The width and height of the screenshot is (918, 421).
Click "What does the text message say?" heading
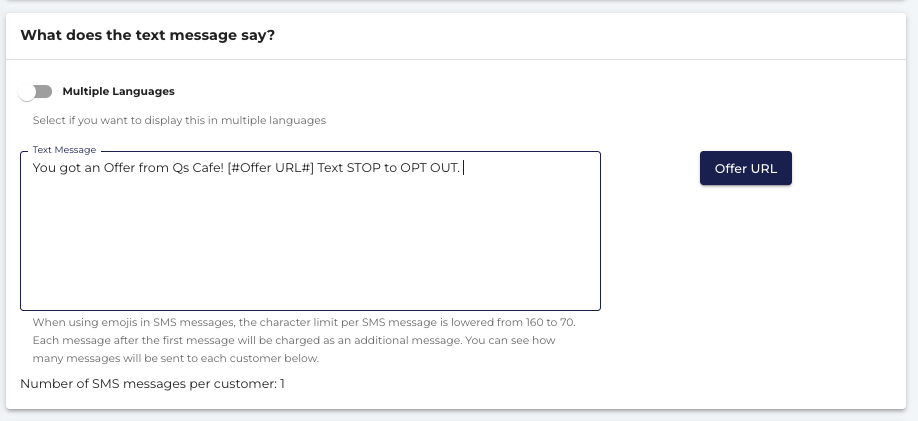(x=148, y=35)
